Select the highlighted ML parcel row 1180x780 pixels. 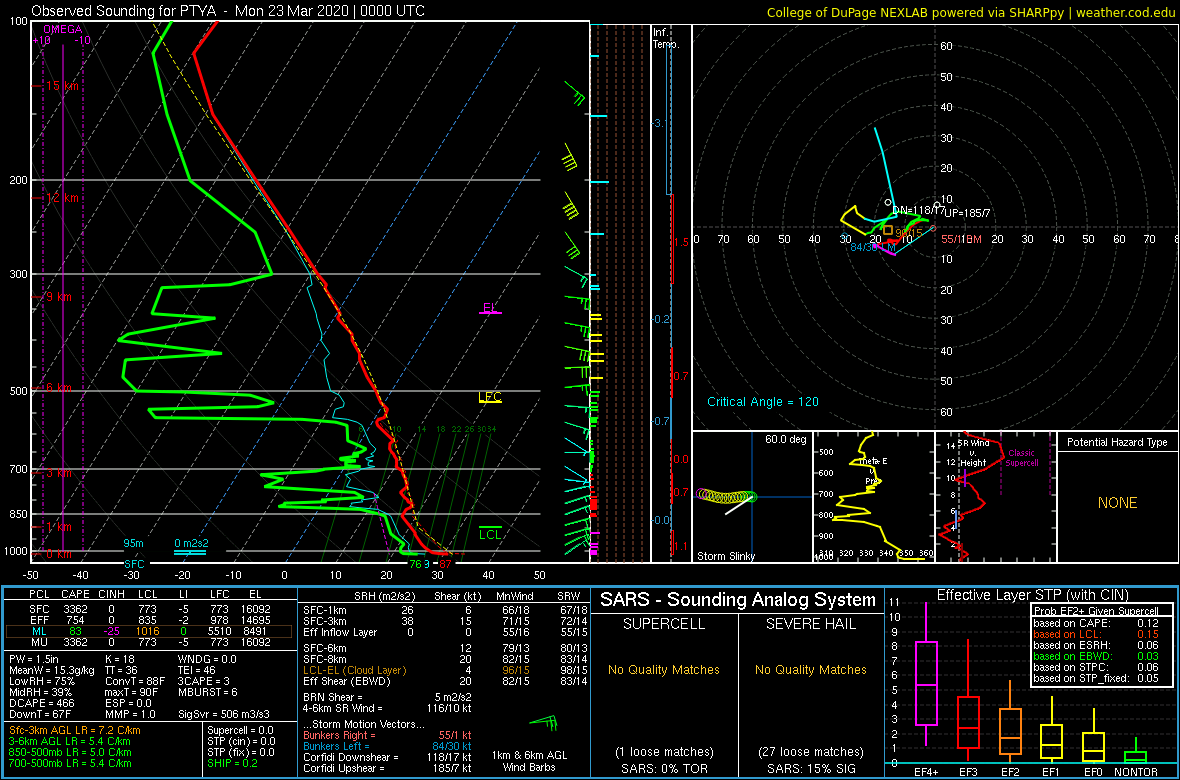(150, 630)
